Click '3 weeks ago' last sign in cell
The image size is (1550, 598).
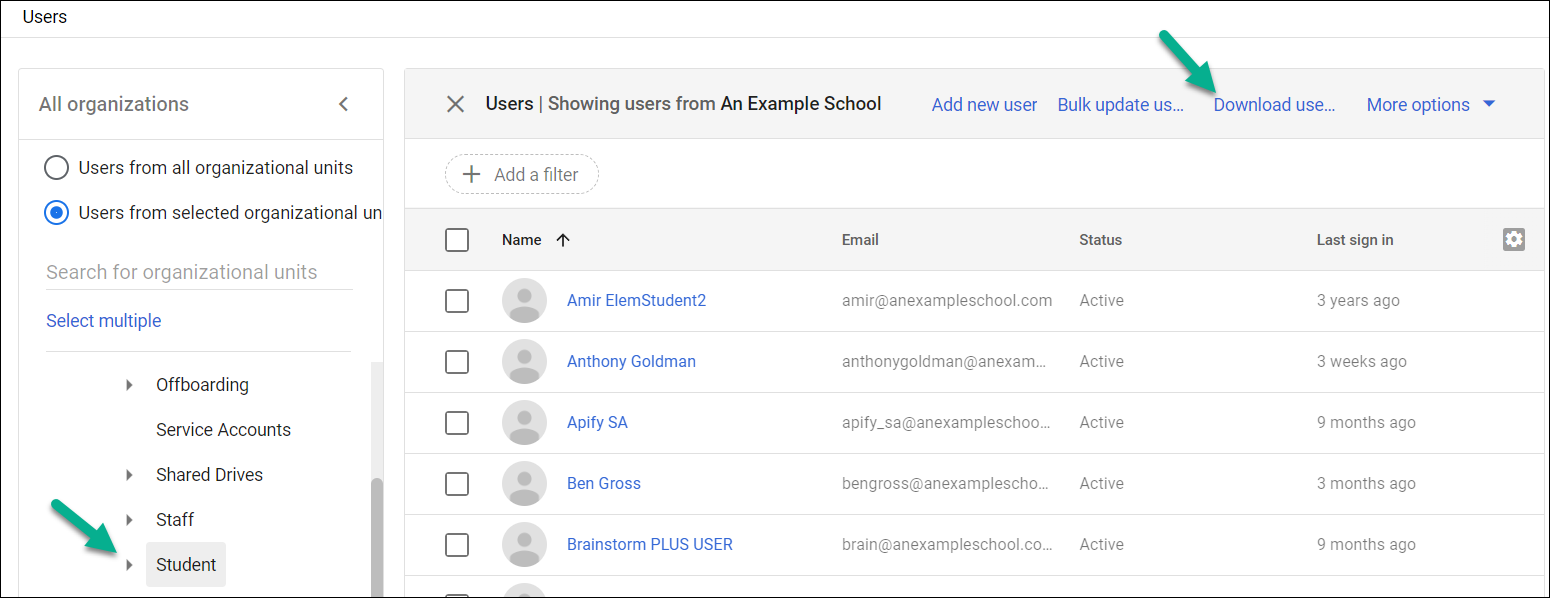1361,361
